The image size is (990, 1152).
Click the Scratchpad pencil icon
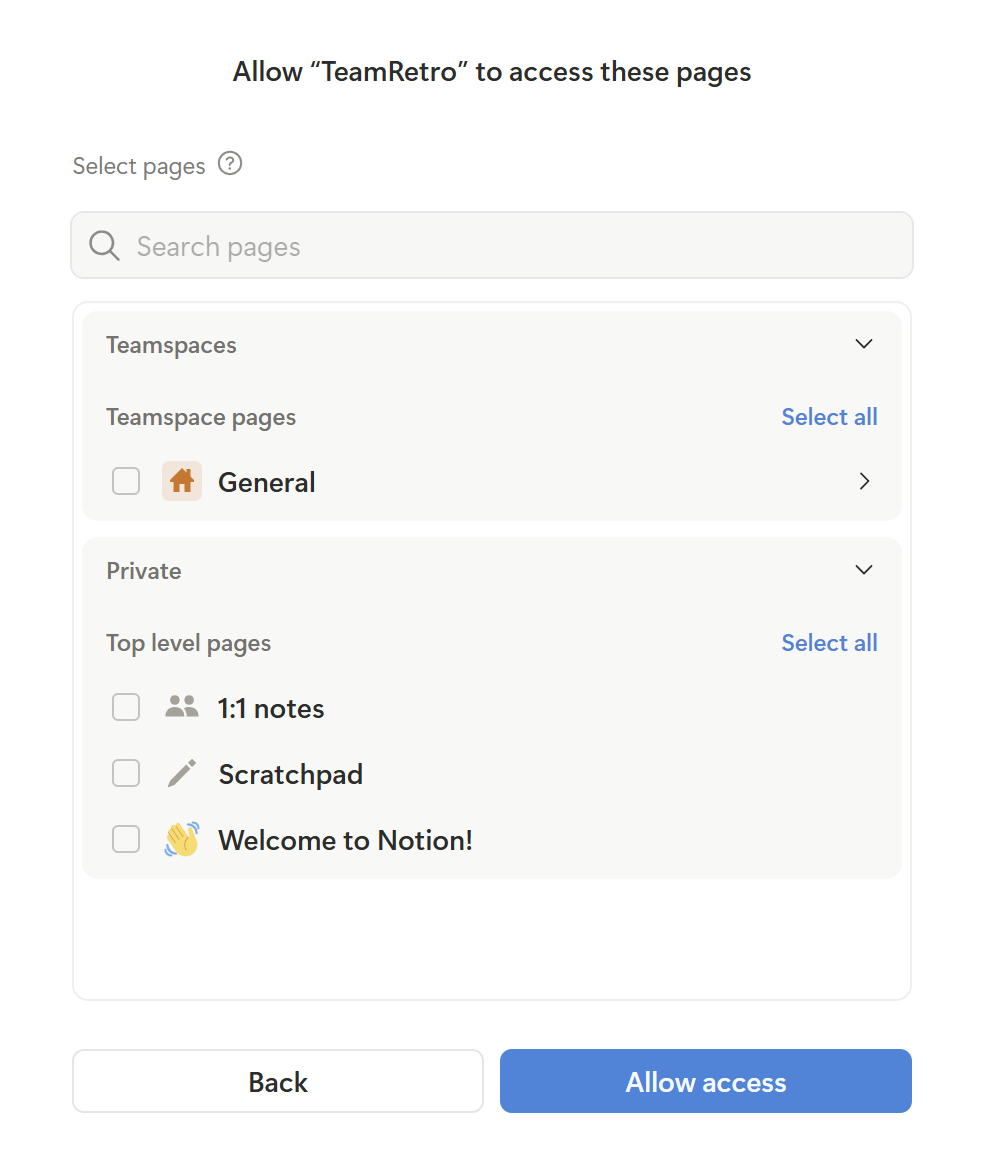tap(182, 773)
